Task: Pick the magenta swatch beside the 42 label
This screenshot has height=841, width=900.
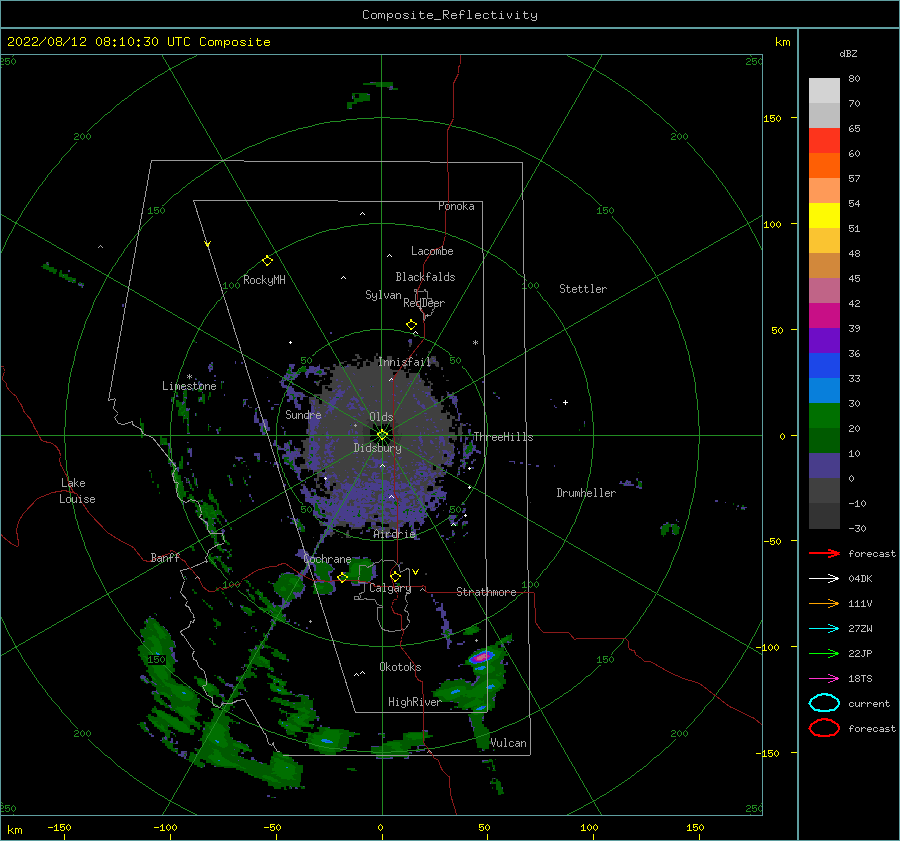Action: [824, 315]
